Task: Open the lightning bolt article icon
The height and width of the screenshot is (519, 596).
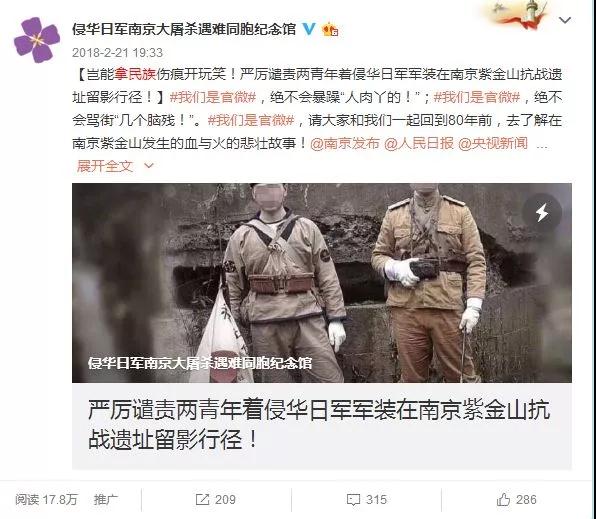Action: tap(542, 213)
